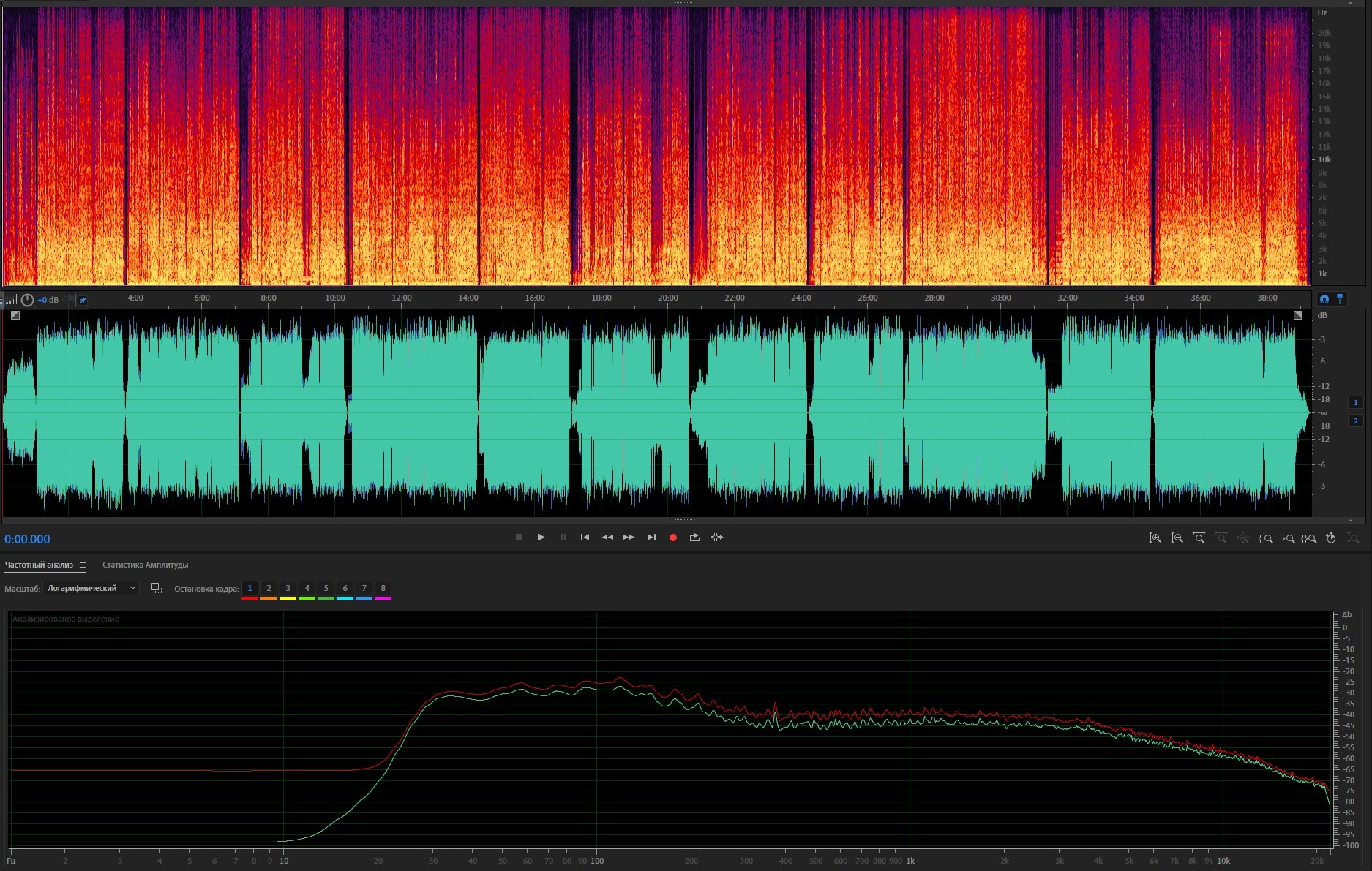Click the 1k label on the analysis frequency axis

point(910,861)
